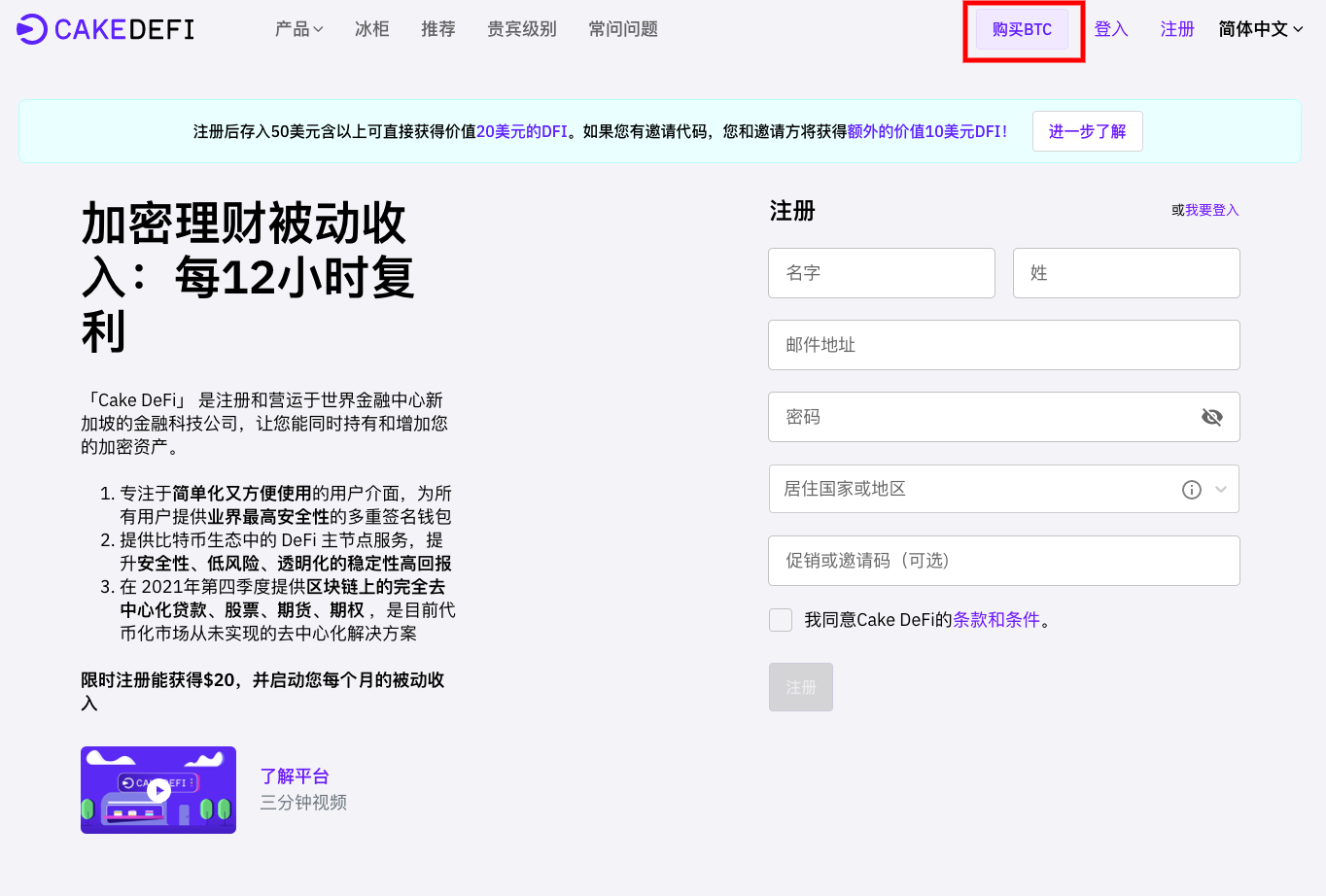The height and width of the screenshot is (896, 1326).
Task: Click 登入 in the header
Action: point(1111,29)
